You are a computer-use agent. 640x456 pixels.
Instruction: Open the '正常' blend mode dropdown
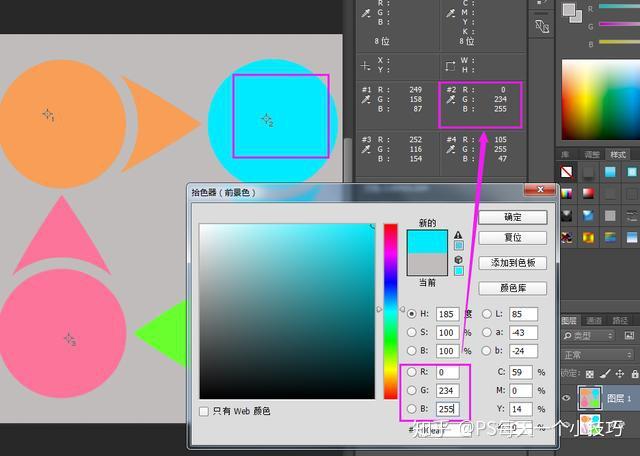[x=597, y=355]
